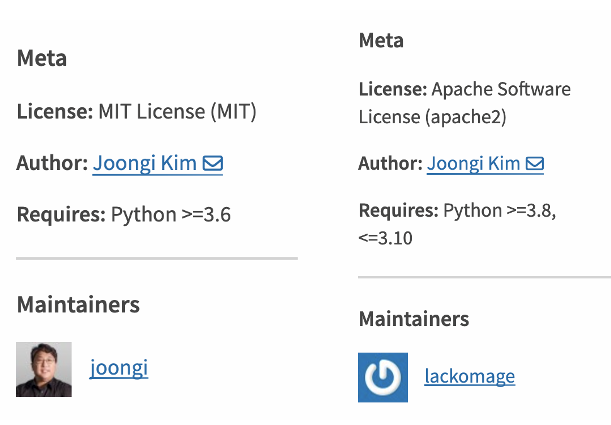The width and height of the screenshot is (611, 425).
Task: Click the Requires label before Python >=3.6
Action: click(61, 214)
